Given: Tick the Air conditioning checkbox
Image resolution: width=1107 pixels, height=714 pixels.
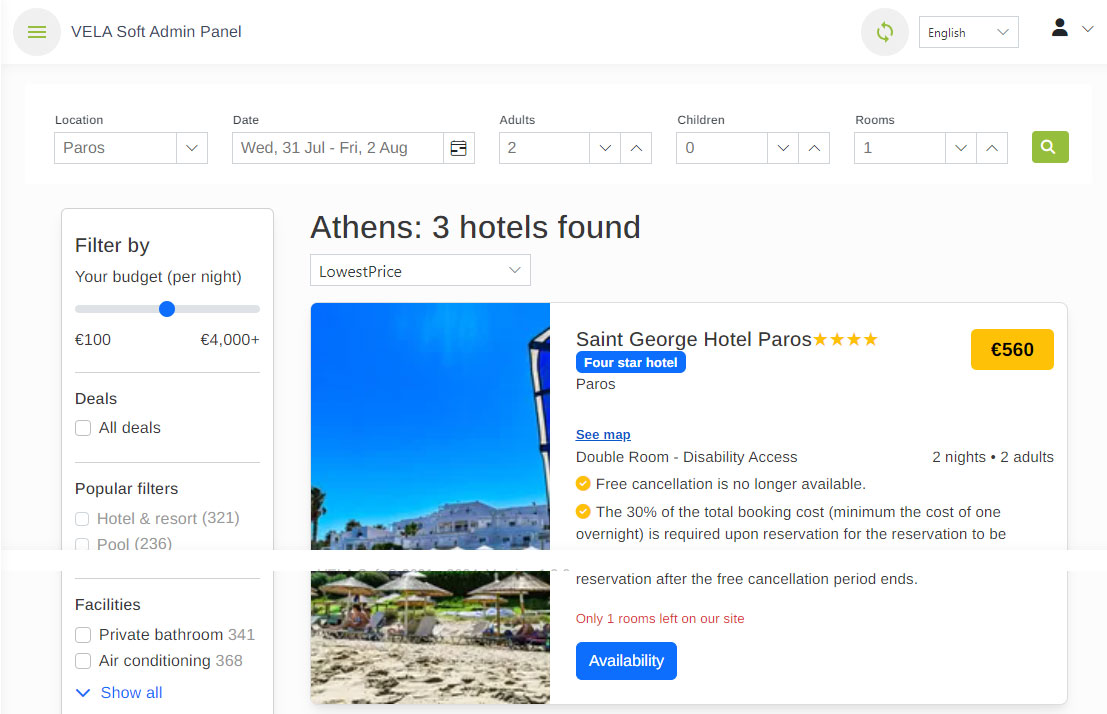Looking at the screenshot, I should tap(84, 661).
